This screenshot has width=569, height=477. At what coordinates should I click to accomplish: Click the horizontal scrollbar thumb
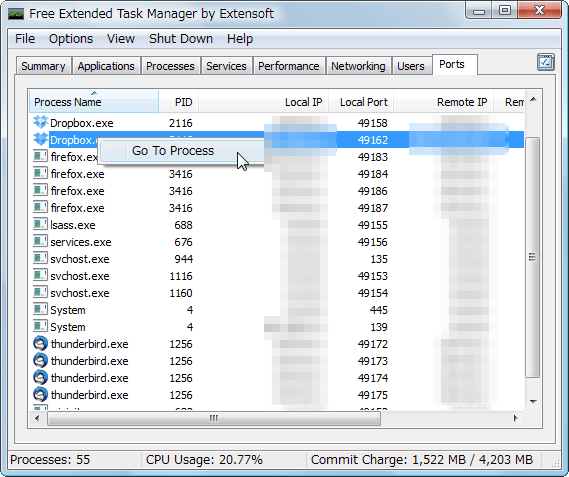coord(214,419)
